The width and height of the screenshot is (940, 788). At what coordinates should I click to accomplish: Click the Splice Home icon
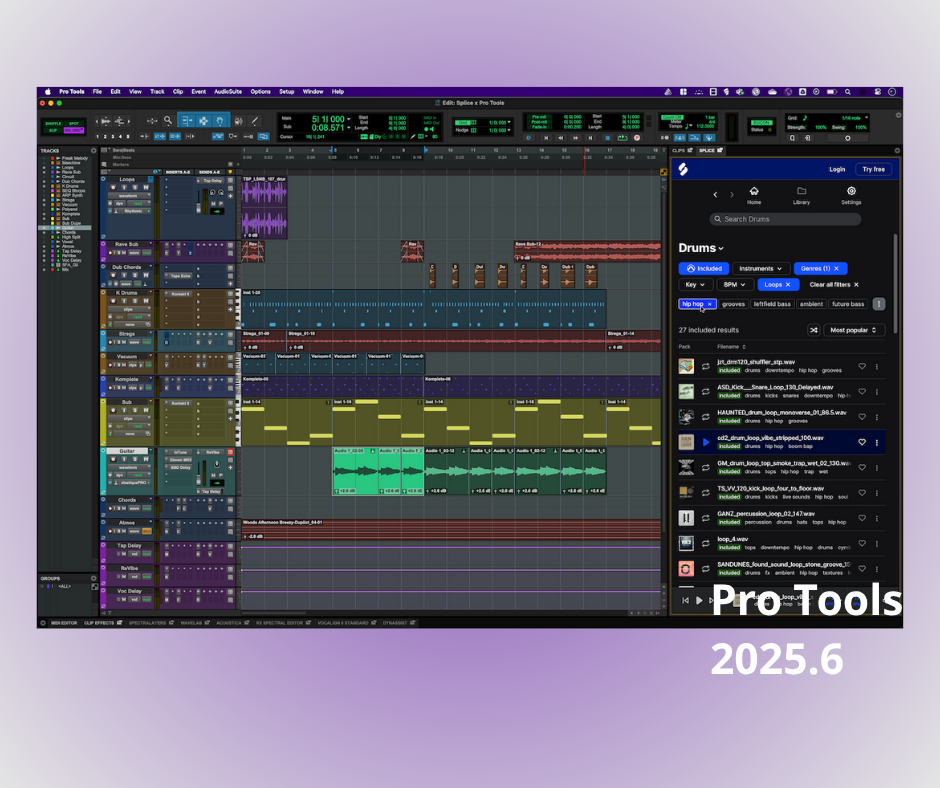point(754,190)
